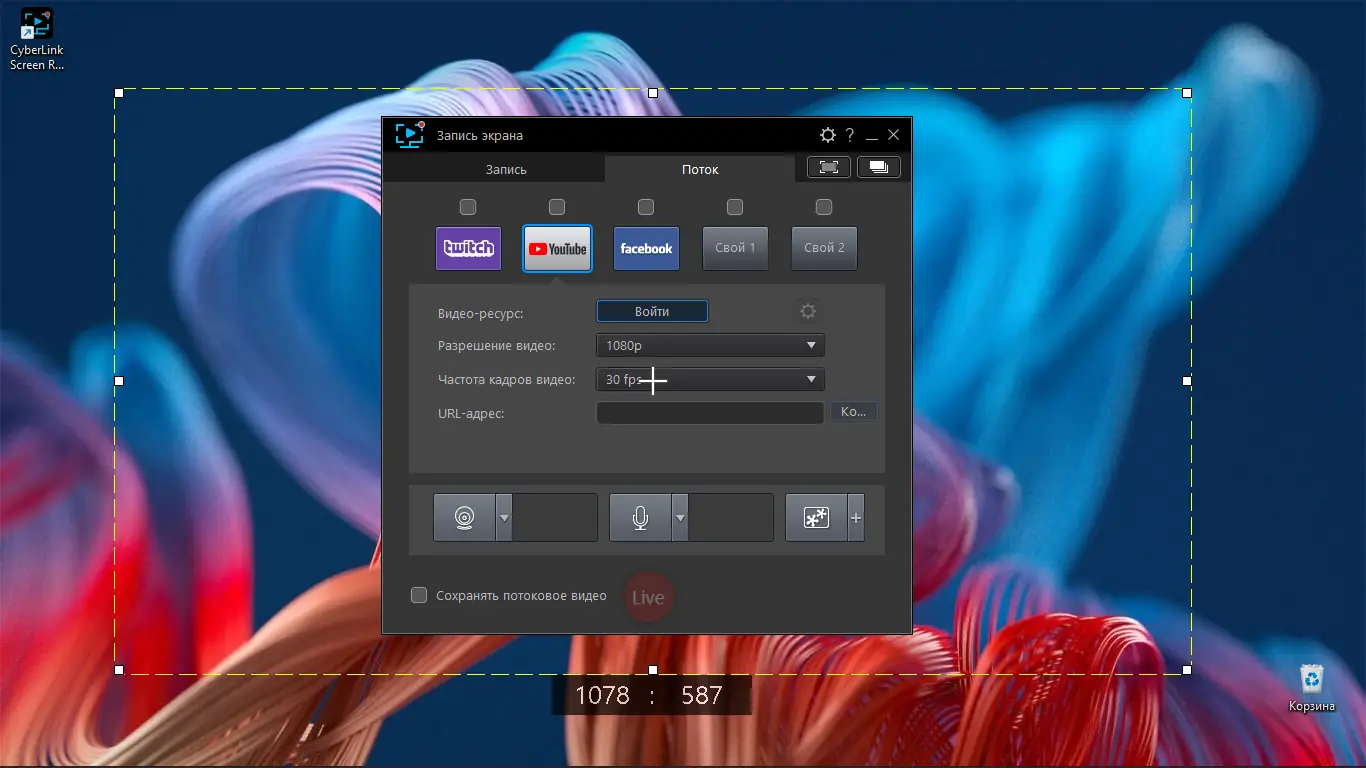Click the top-left selection frame handle
This screenshot has width=1366, height=768.
pyautogui.click(x=119, y=92)
